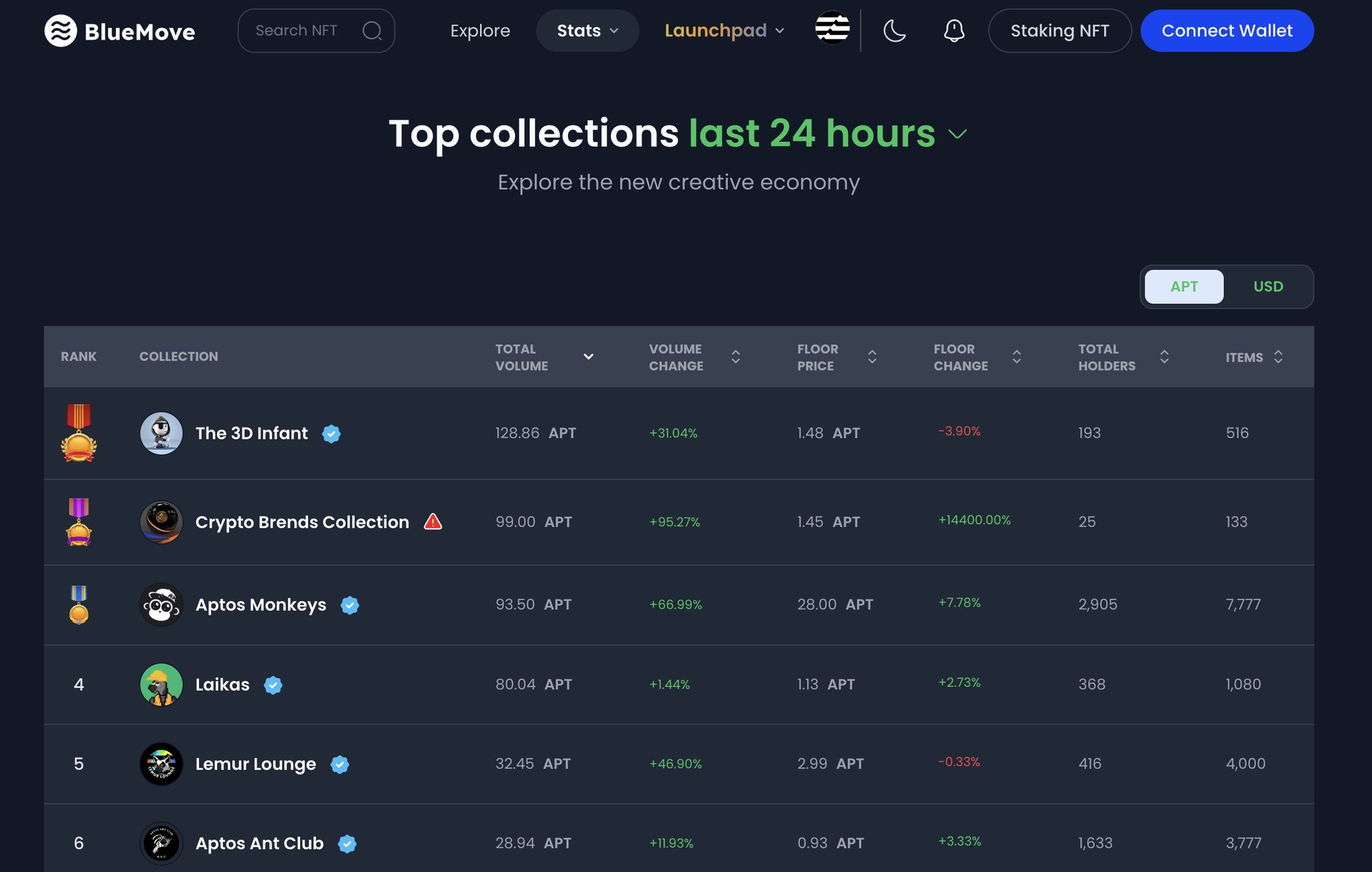This screenshot has width=1372, height=872.
Task: Click the verified badge next to The 3D Infant
Action: 331,433
